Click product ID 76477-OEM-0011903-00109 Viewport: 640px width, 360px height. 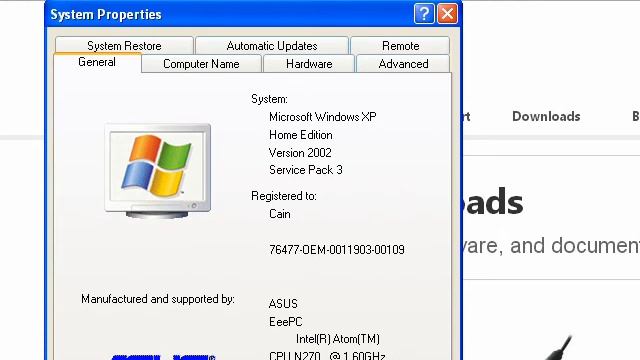(337, 250)
